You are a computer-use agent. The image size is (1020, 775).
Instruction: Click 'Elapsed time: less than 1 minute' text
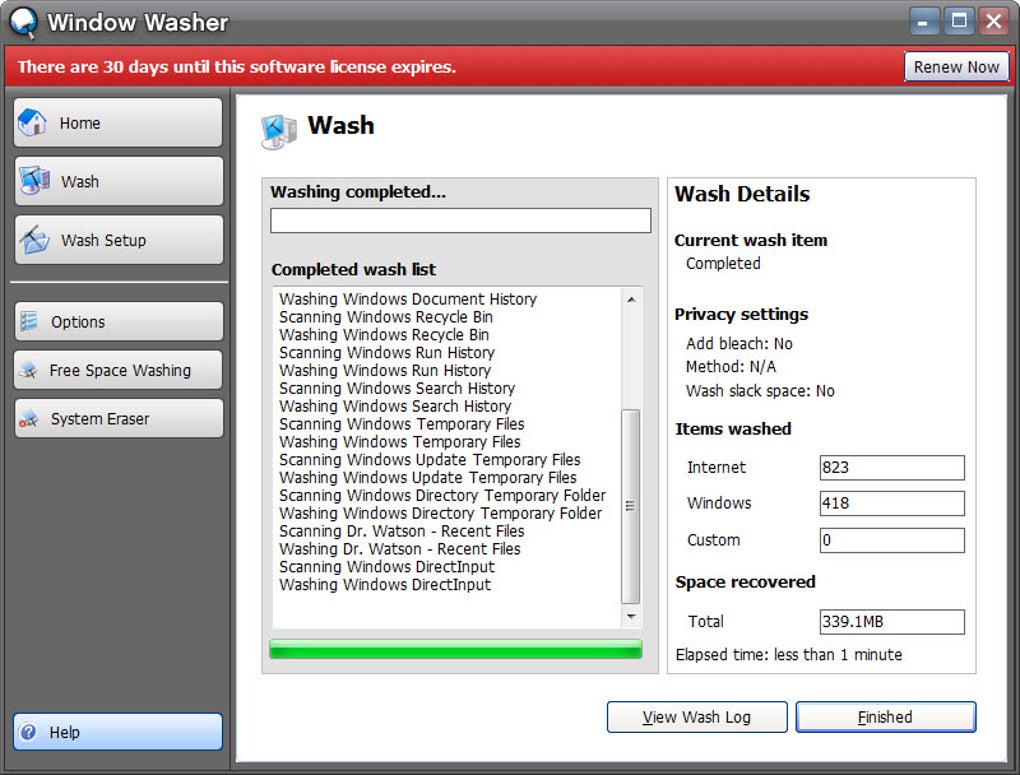(788, 655)
